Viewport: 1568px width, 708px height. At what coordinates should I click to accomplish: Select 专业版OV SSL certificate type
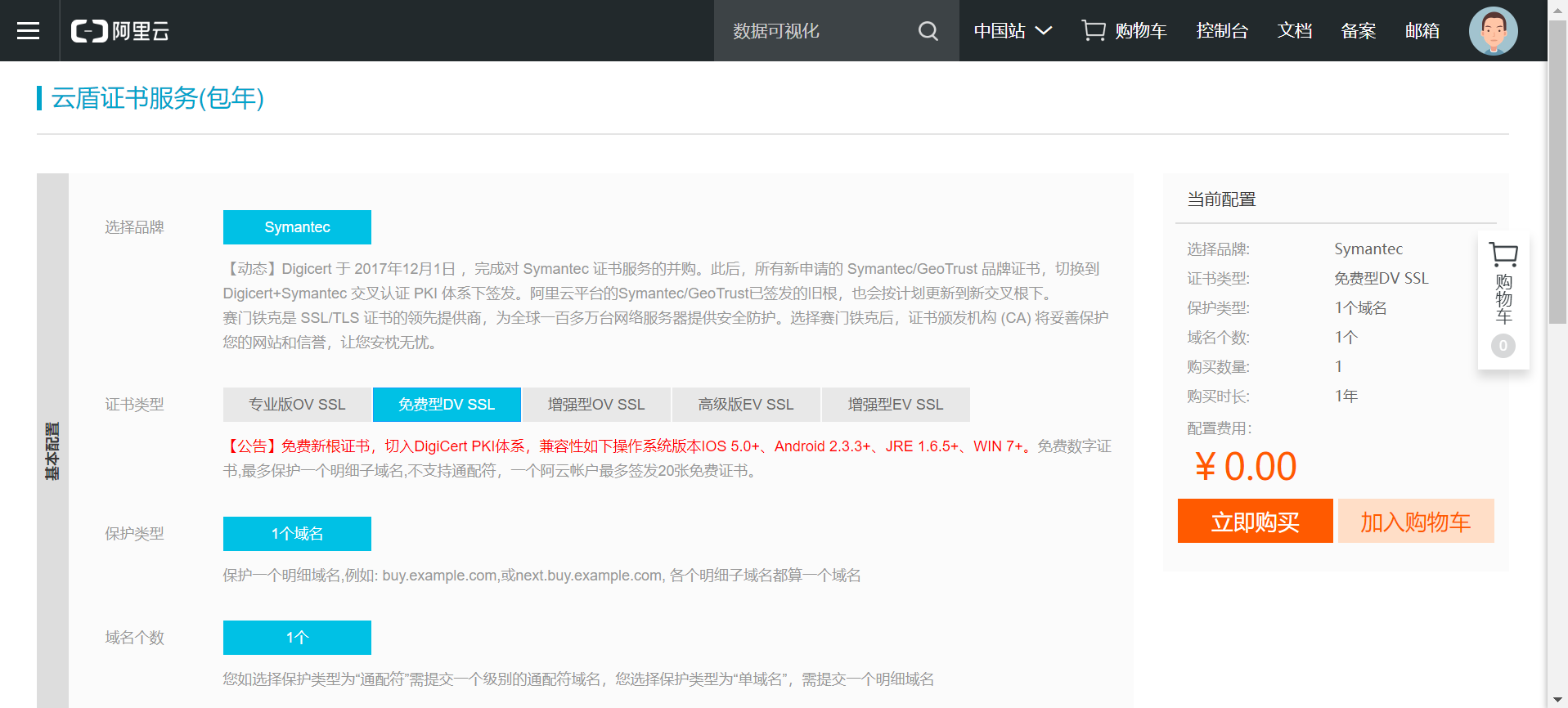297,405
